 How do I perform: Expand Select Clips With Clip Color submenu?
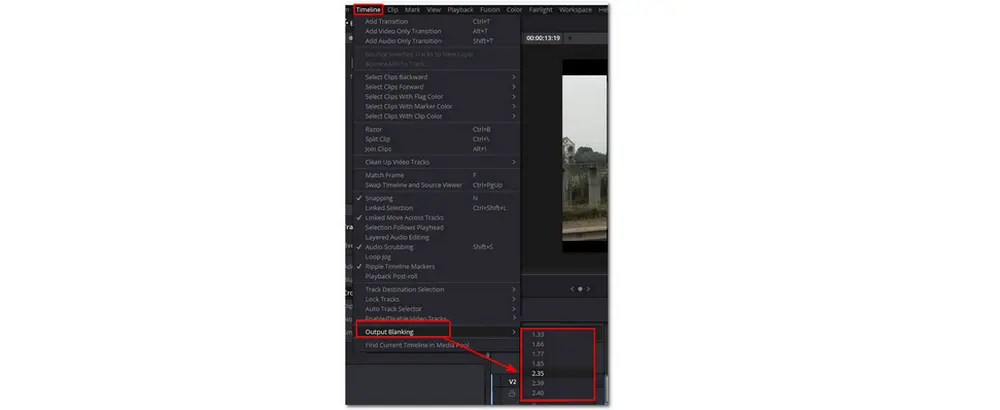[437, 116]
